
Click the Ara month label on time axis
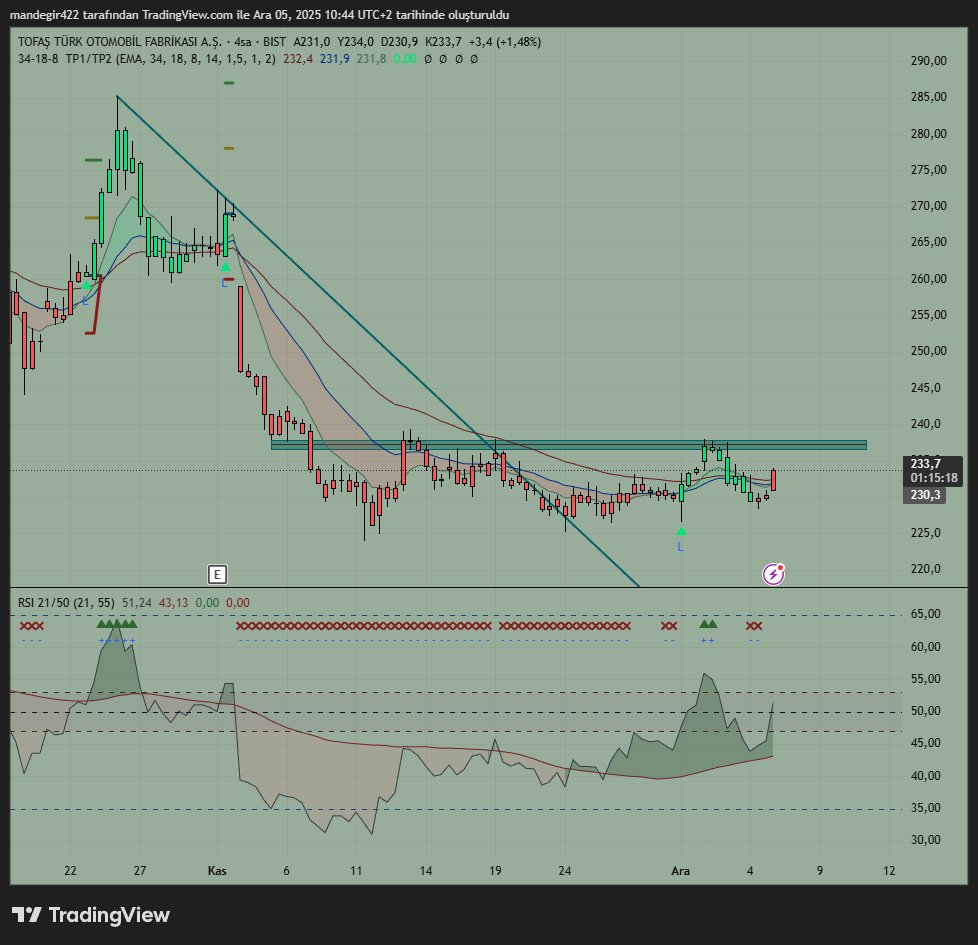point(680,871)
